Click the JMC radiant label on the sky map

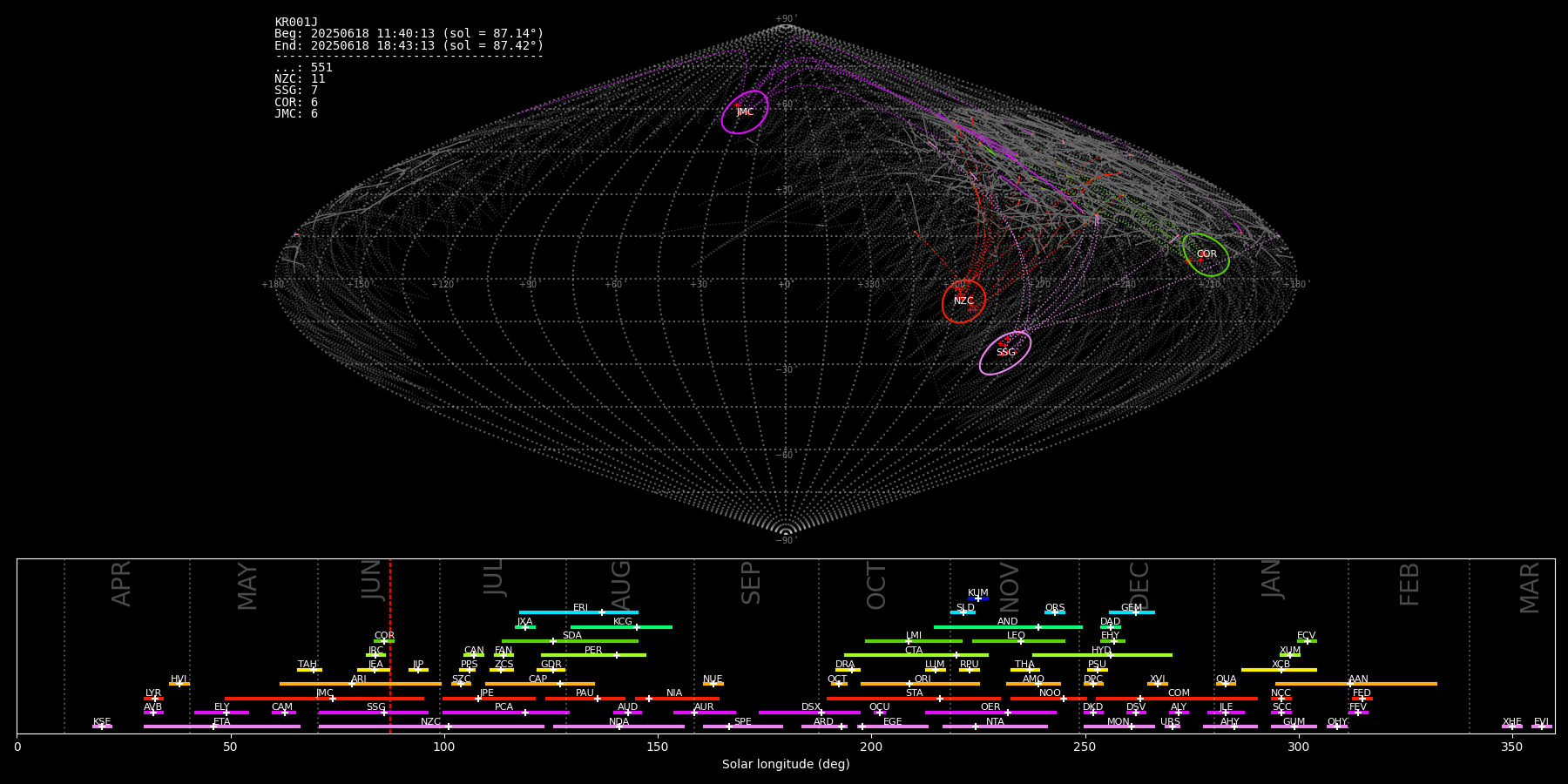745,112
